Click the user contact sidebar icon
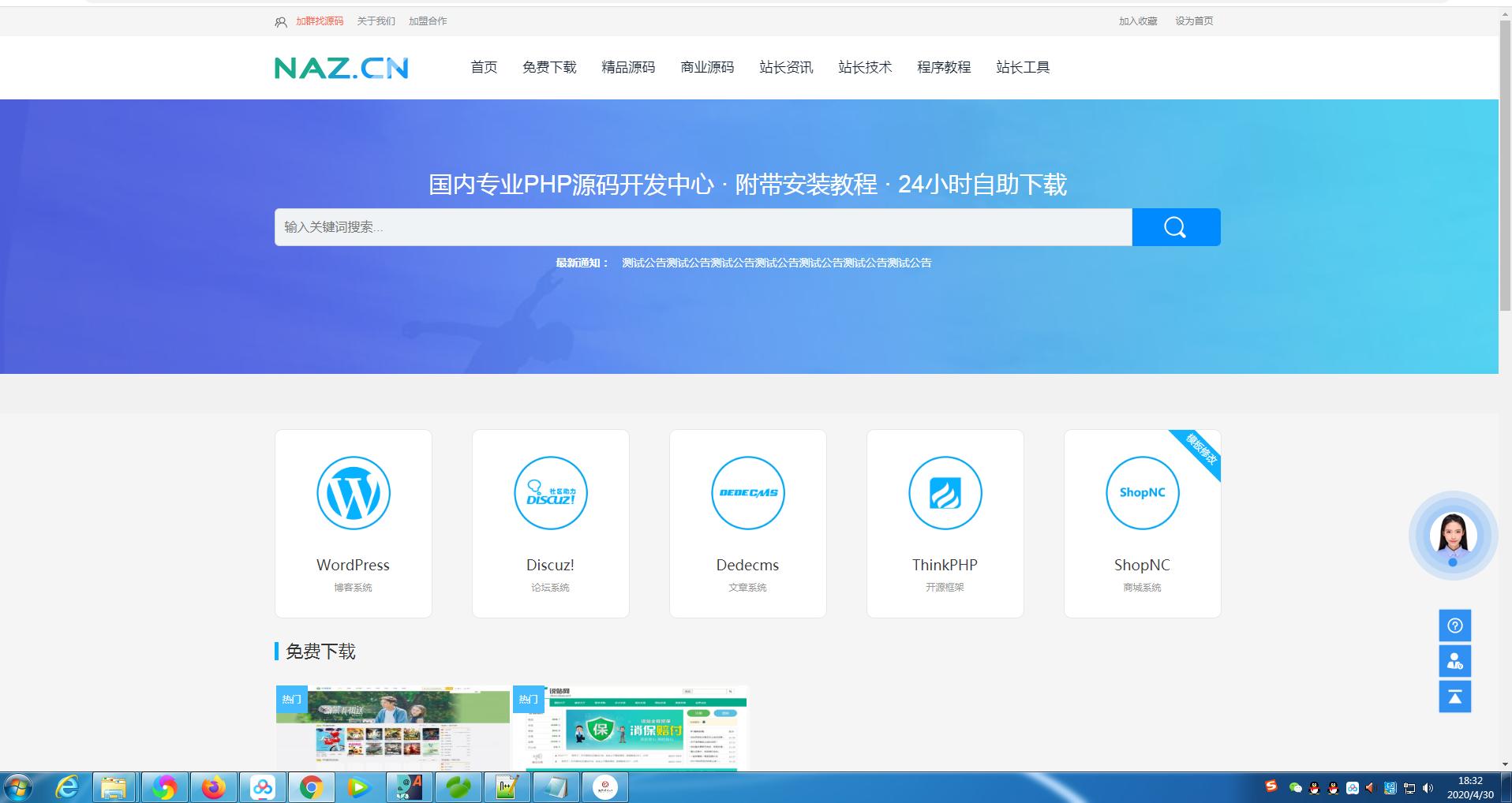The image size is (1512, 803). click(x=1454, y=661)
